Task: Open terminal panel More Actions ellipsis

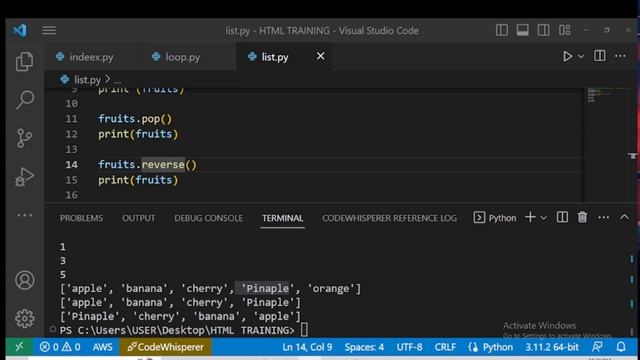Action: pyautogui.click(x=603, y=218)
